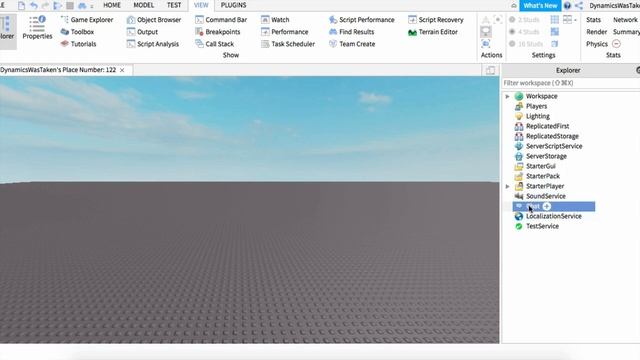Select TestService in Explorer
This screenshot has width=640, height=360.
point(542,226)
